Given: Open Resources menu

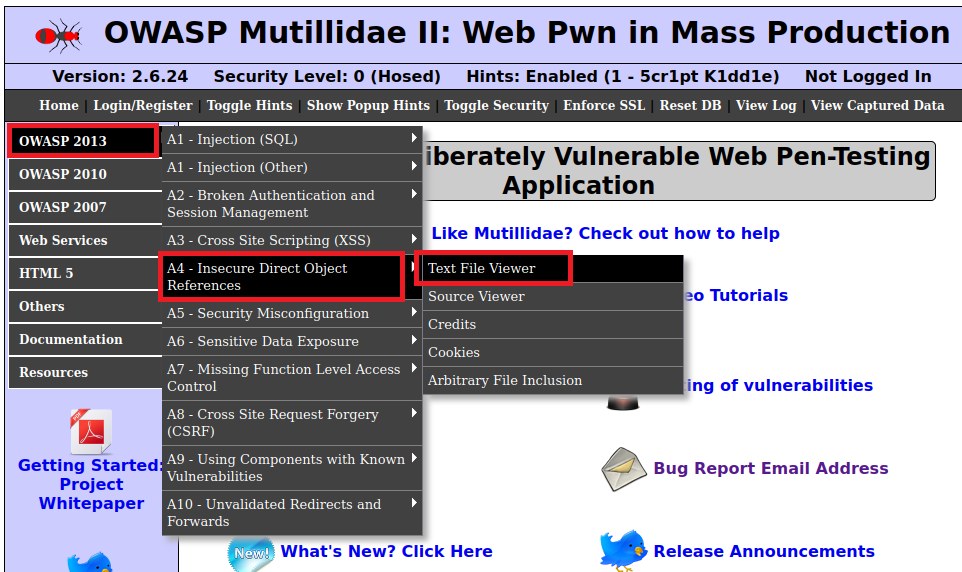Looking at the screenshot, I should pyautogui.click(x=85, y=373).
